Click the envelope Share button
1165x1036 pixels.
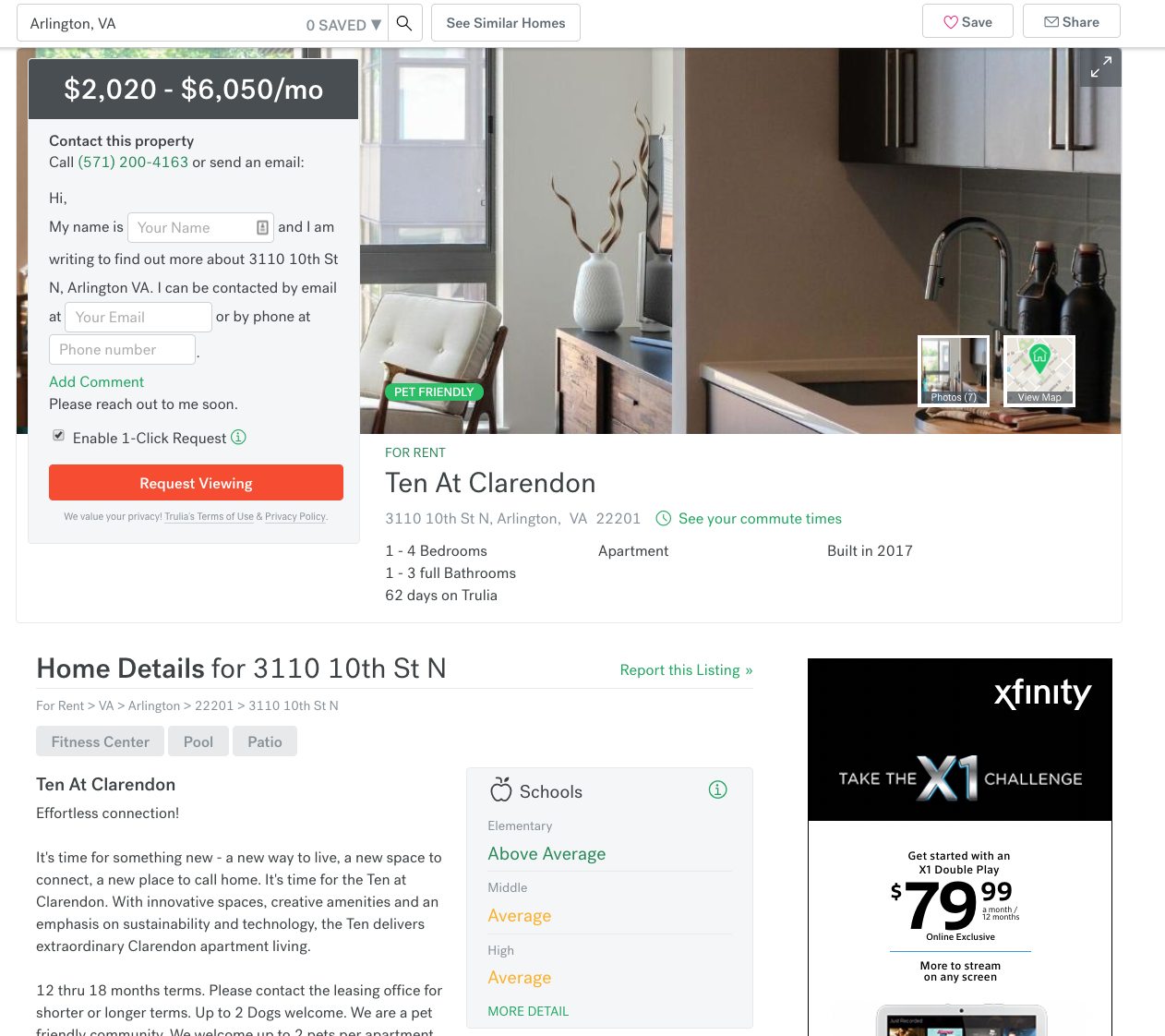pyautogui.click(x=1071, y=21)
